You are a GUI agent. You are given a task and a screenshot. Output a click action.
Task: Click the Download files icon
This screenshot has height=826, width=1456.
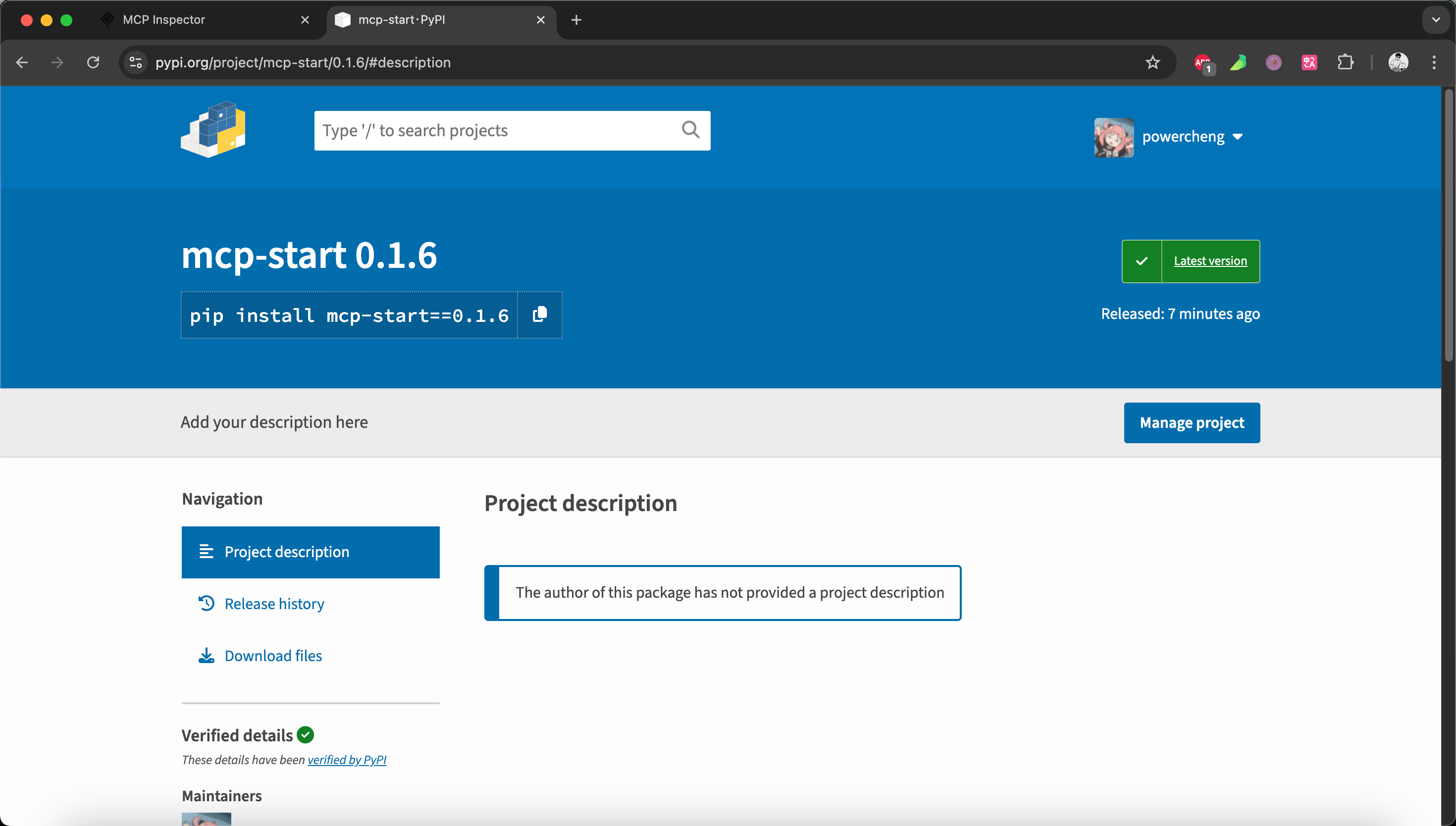[x=207, y=655]
